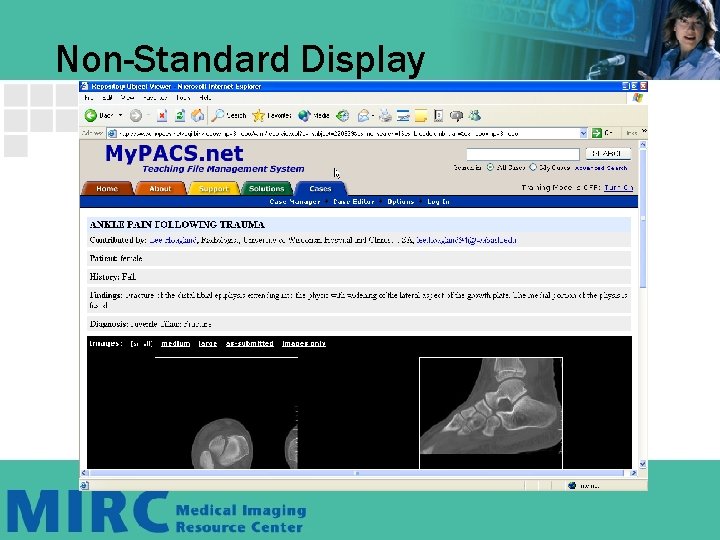Click the horizontal scrollbar right arrow
This screenshot has height=540, width=720.
[634, 472]
